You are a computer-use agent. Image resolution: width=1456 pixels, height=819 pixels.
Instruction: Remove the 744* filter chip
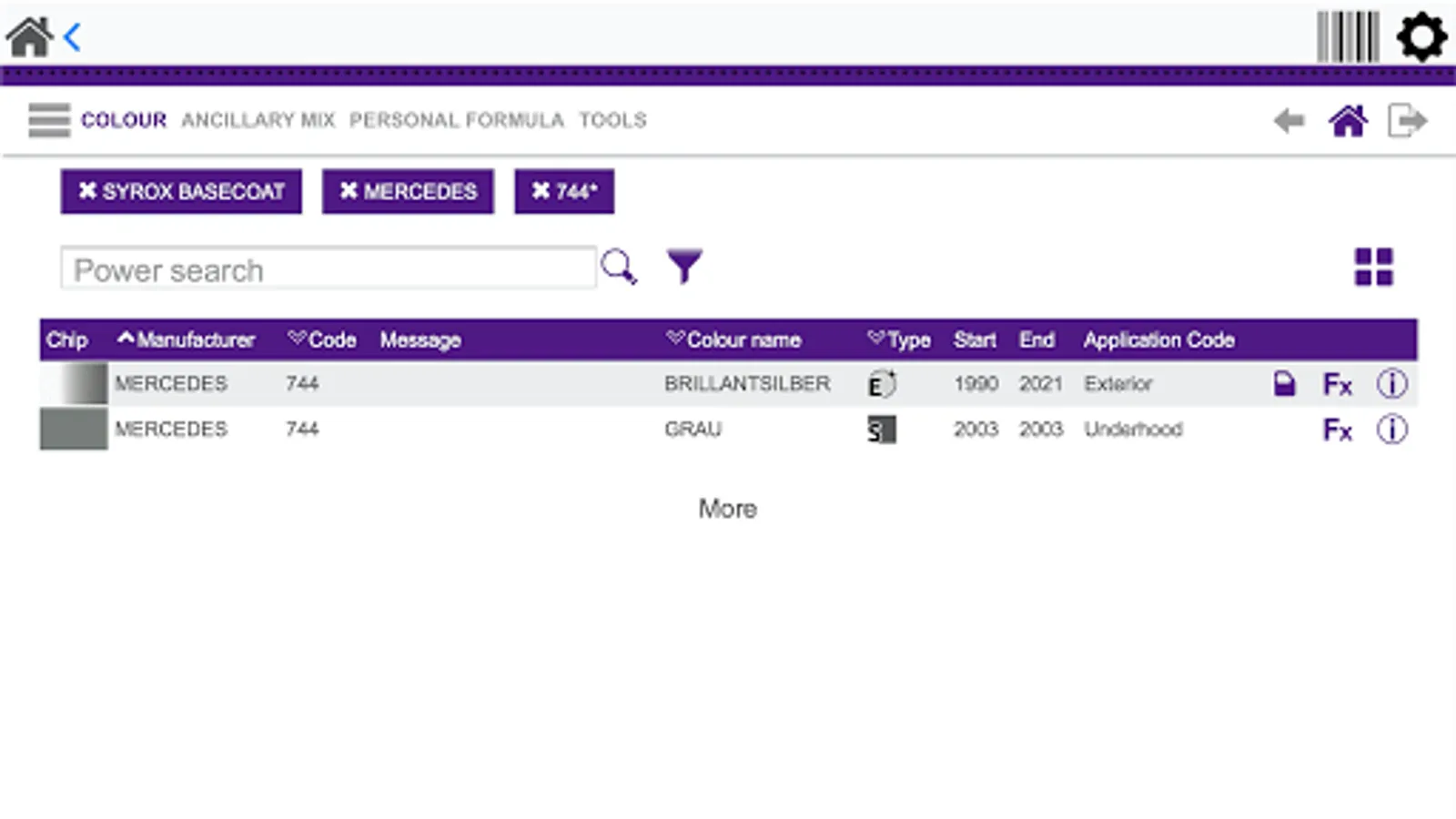click(x=564, y=192)
